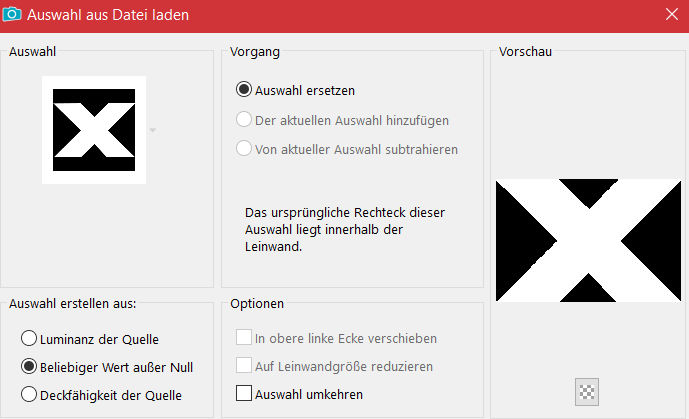689x419 pixels.
Task: Check Auf Leinwandgröße reduzieren
Action: (244, 366)
